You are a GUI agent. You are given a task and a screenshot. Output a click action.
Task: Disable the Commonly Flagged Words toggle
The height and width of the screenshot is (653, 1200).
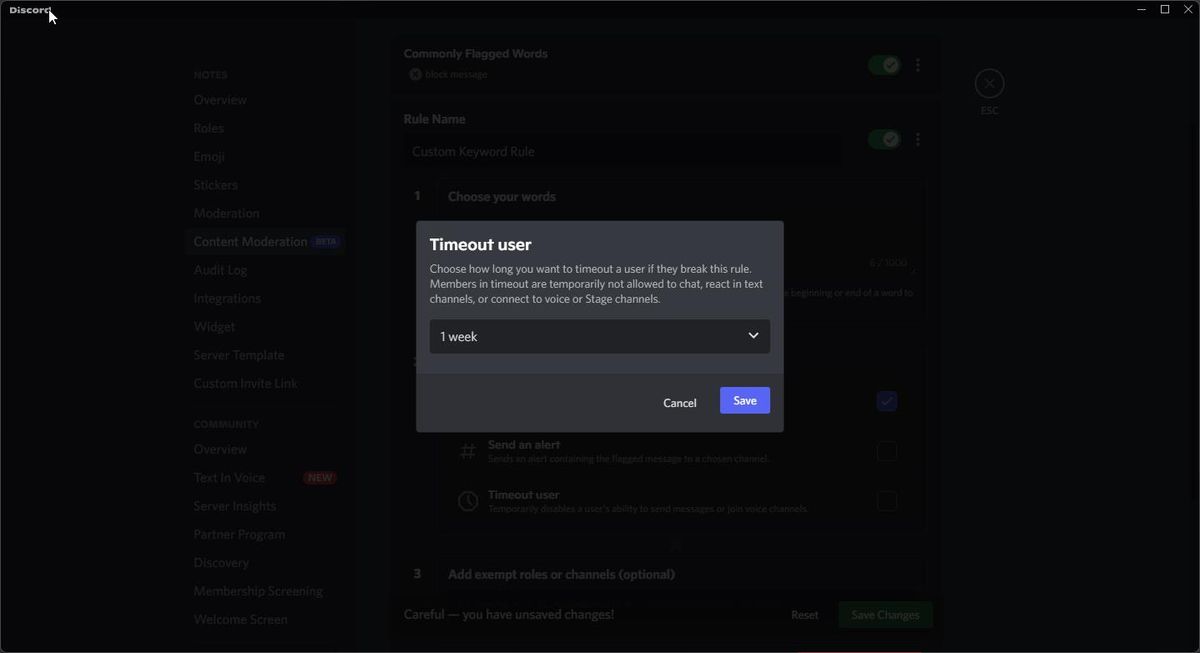(885, 64)
